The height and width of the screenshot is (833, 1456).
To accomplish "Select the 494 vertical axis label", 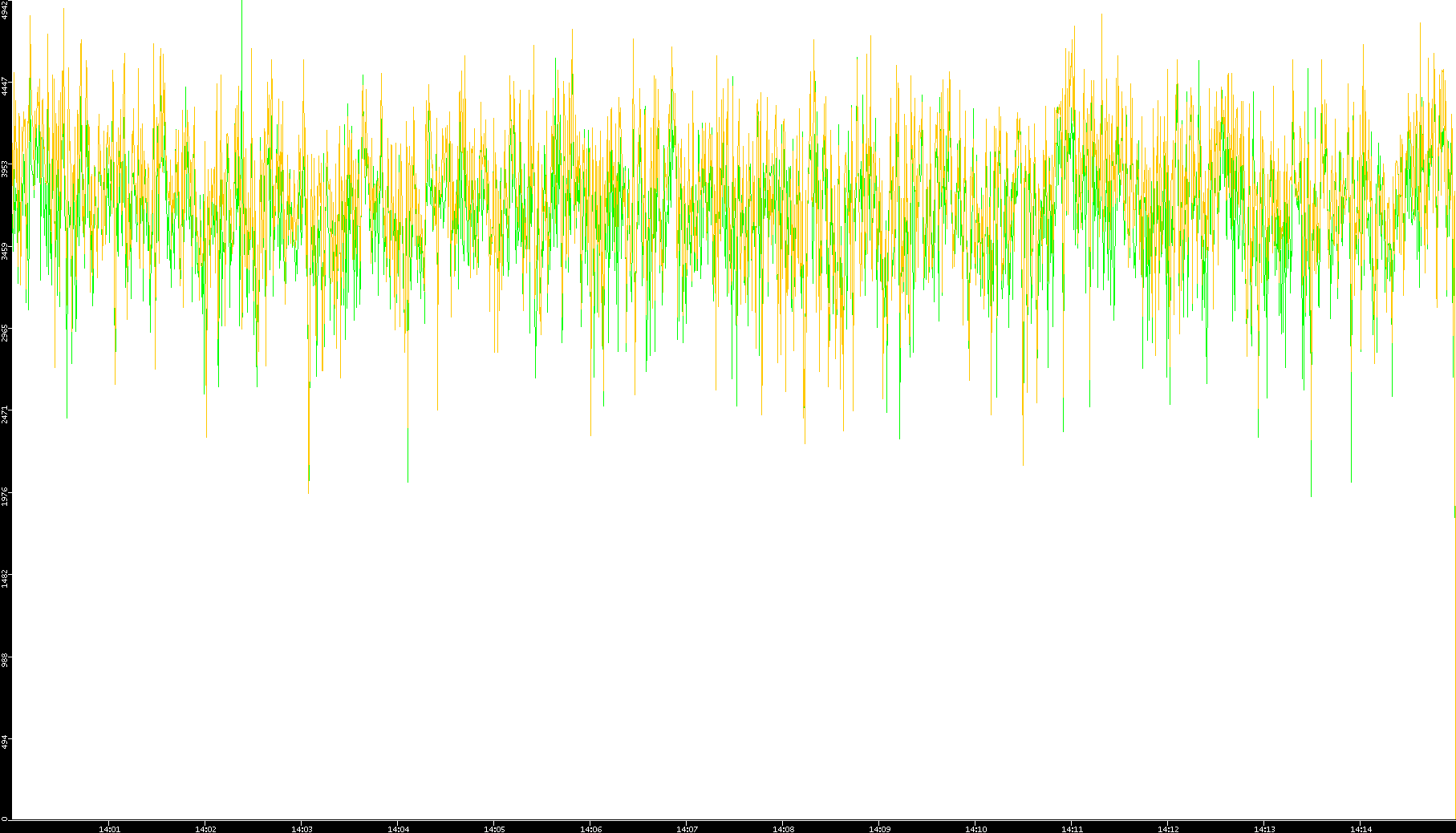I will point(5,742).
